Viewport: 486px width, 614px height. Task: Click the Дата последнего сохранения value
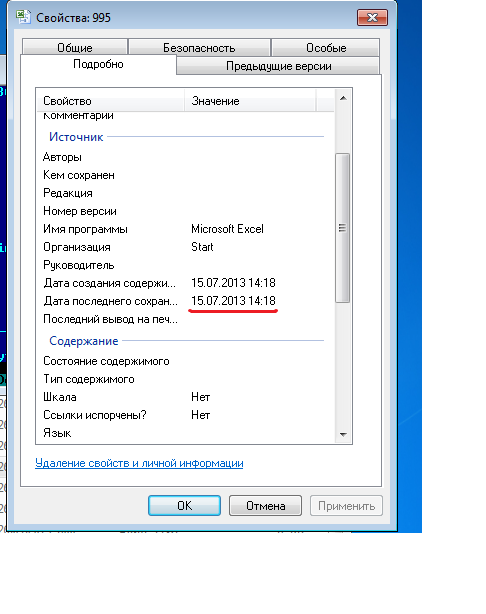pos(233,301)
